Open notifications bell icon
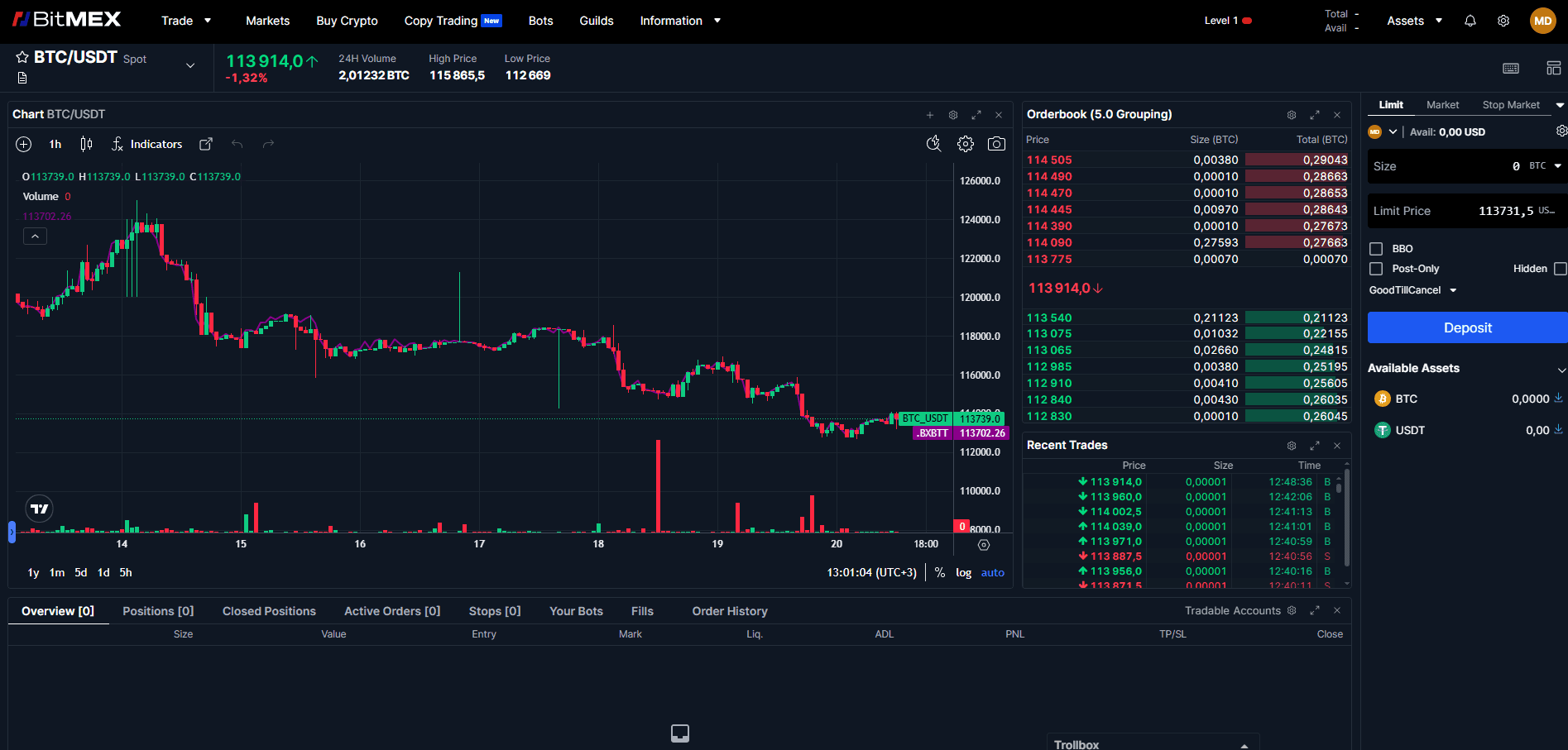 [x=1470, y=21]
